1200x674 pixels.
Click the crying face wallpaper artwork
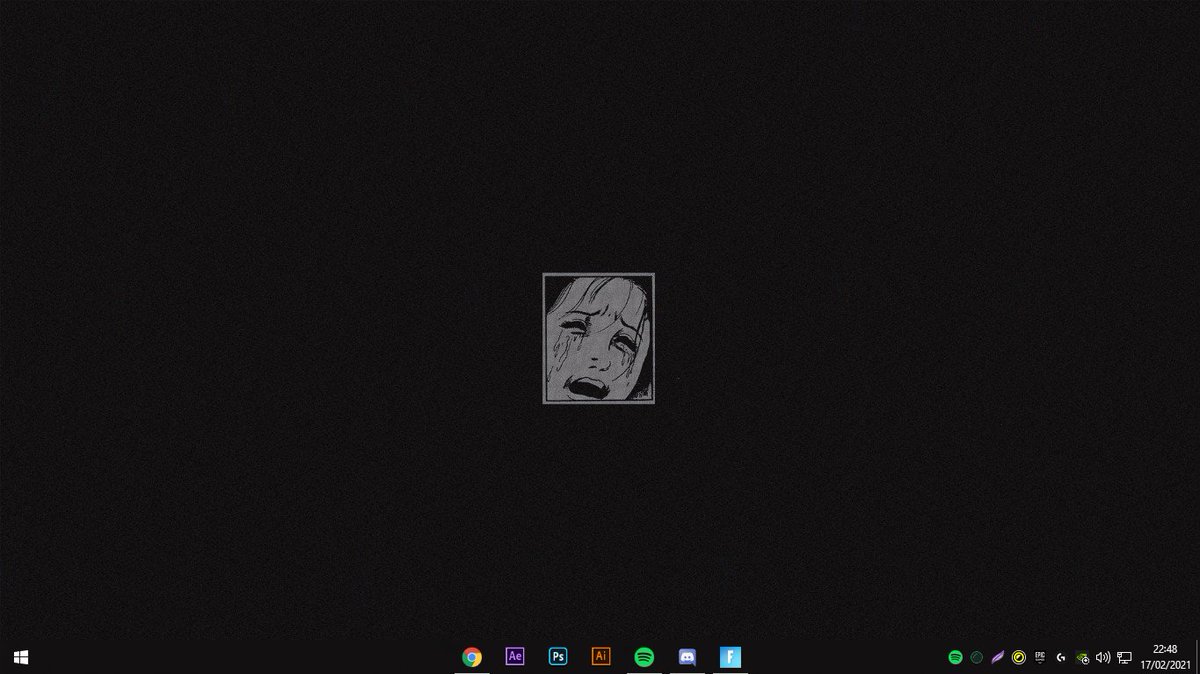[x=598, y=338]
